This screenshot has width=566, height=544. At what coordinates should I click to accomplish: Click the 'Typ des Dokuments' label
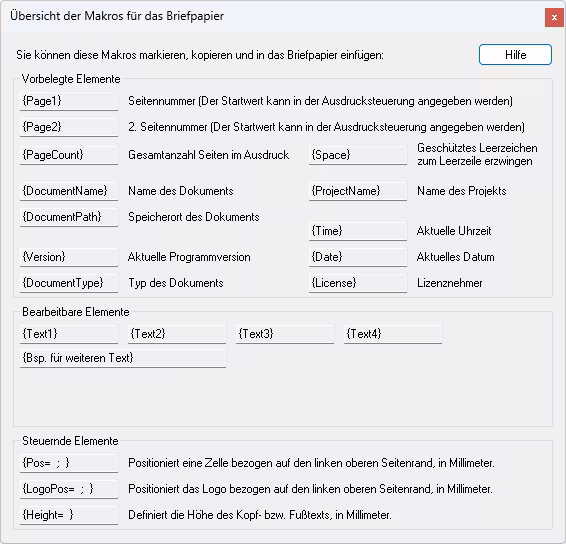176,283
